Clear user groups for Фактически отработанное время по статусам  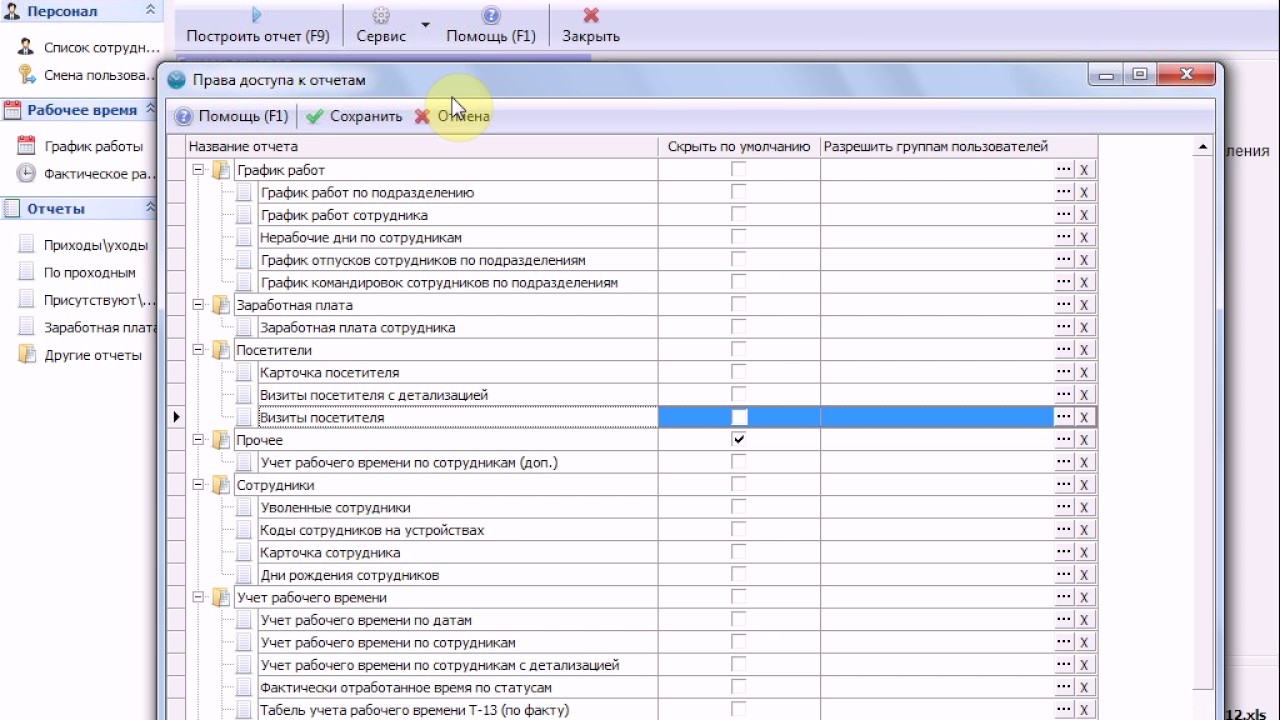[x=1085, y=687]
